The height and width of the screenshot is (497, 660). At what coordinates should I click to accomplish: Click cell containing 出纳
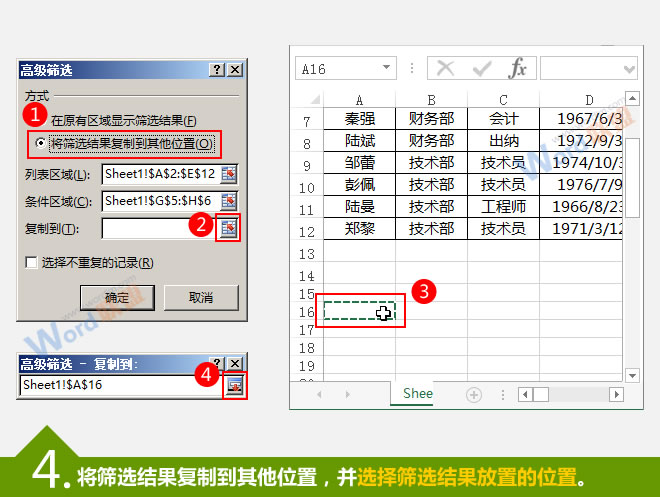coord(503,141)
